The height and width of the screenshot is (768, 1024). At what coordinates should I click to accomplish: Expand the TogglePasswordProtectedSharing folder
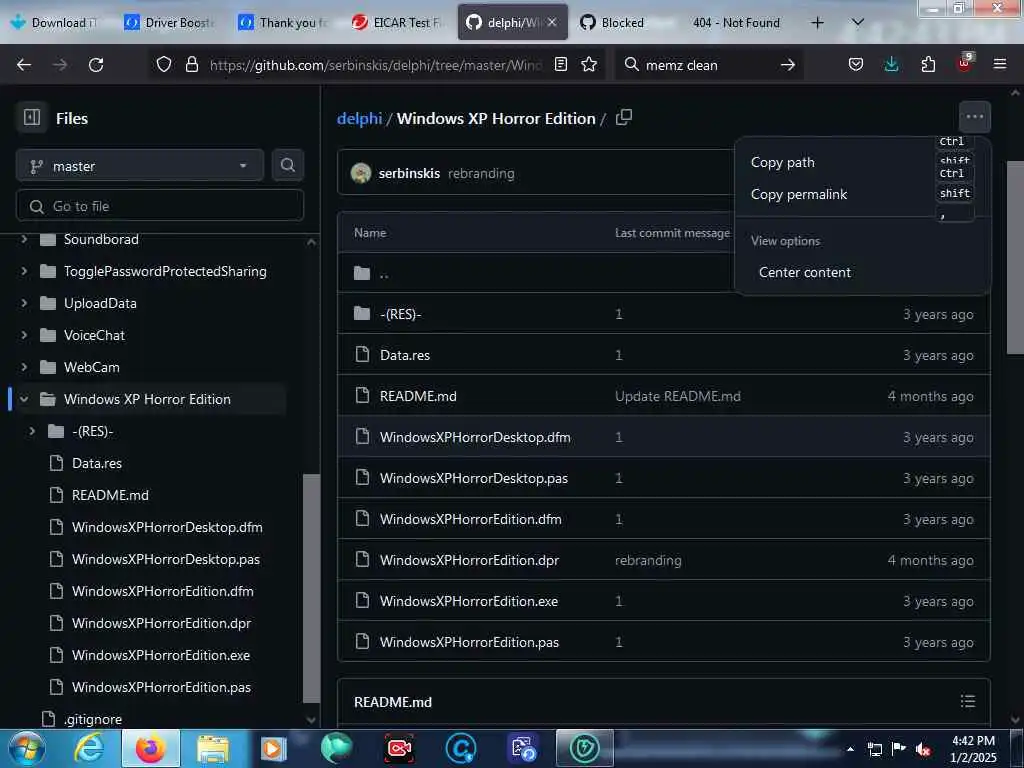click(24, 270)
